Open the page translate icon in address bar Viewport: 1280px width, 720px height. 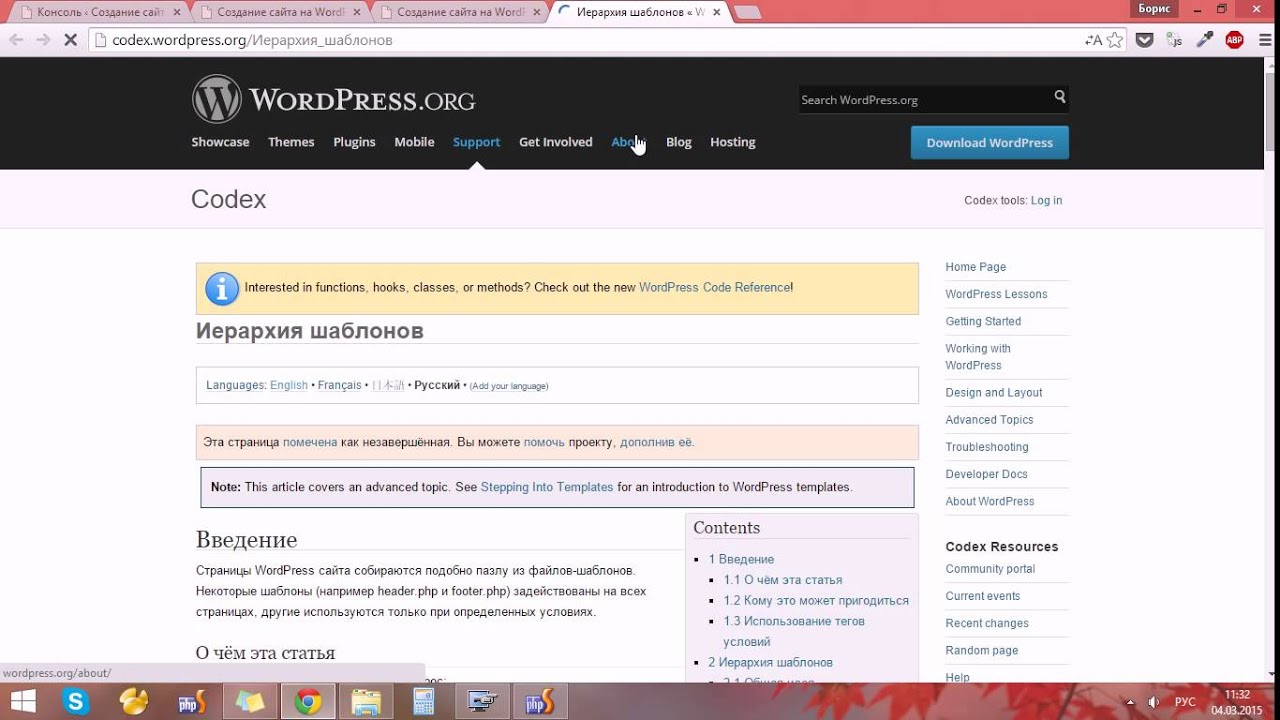click(1093, 40)
